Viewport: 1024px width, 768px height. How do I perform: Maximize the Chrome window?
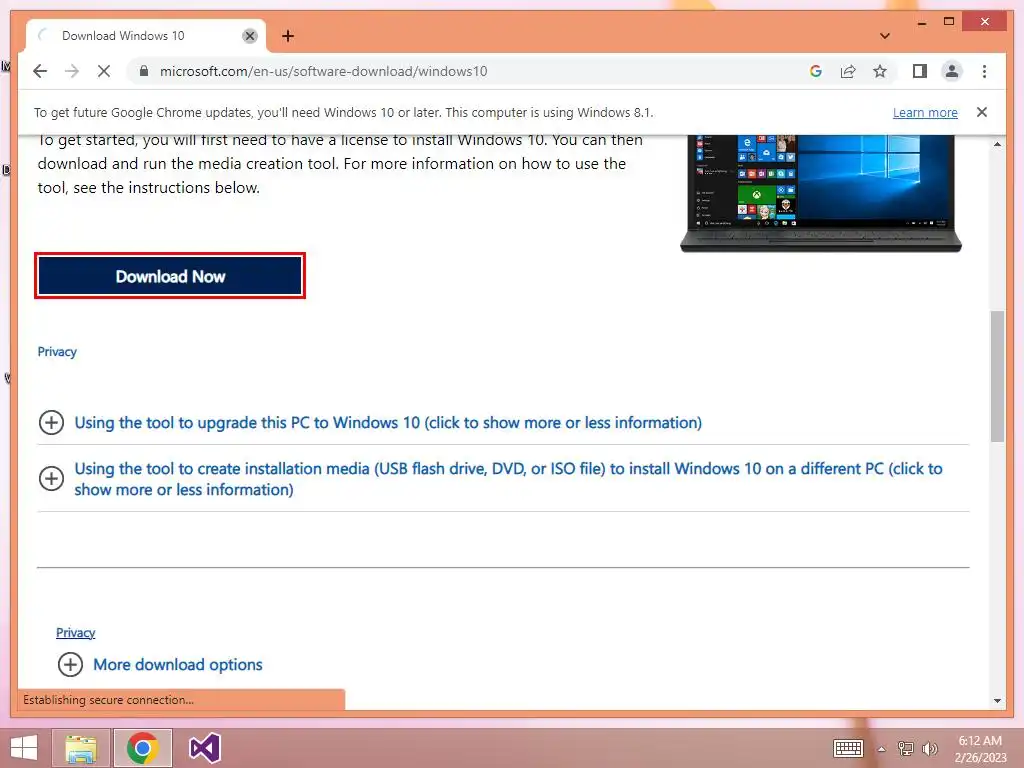949,22
